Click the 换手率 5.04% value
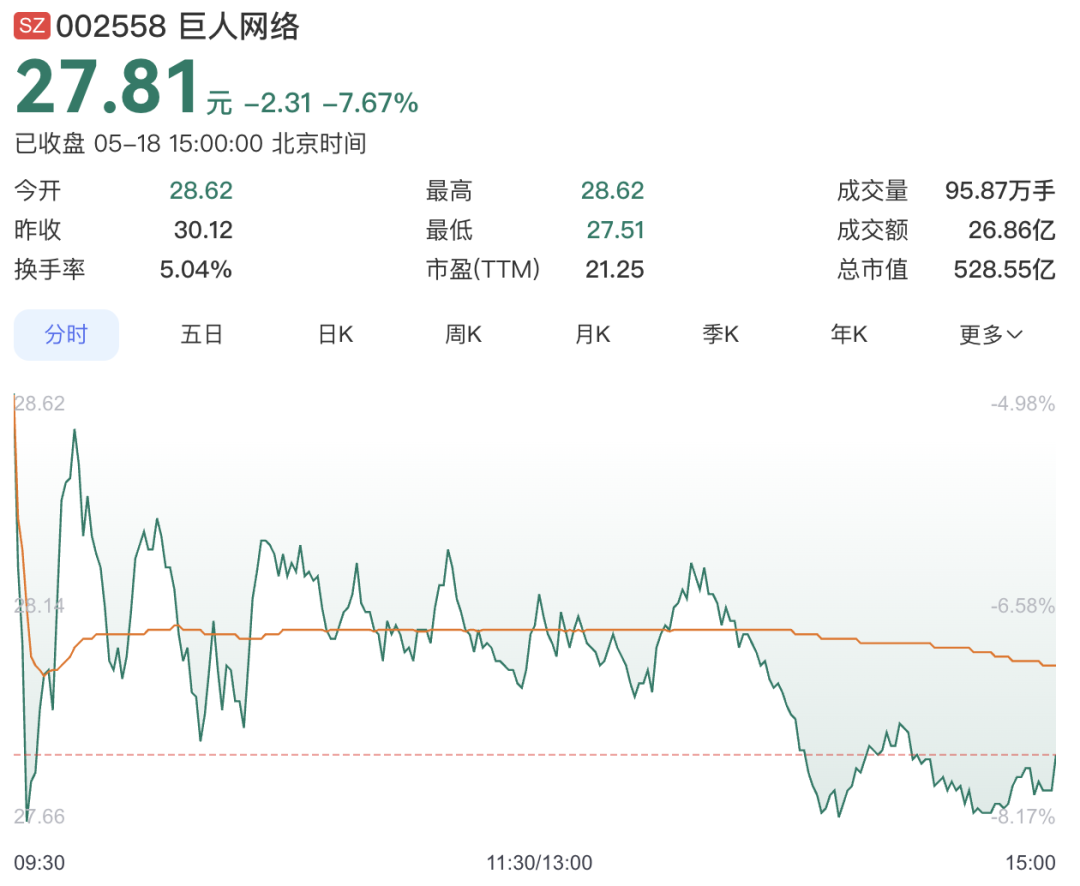This screenshot has height=886, width=1080. click(x=196, y=269)
